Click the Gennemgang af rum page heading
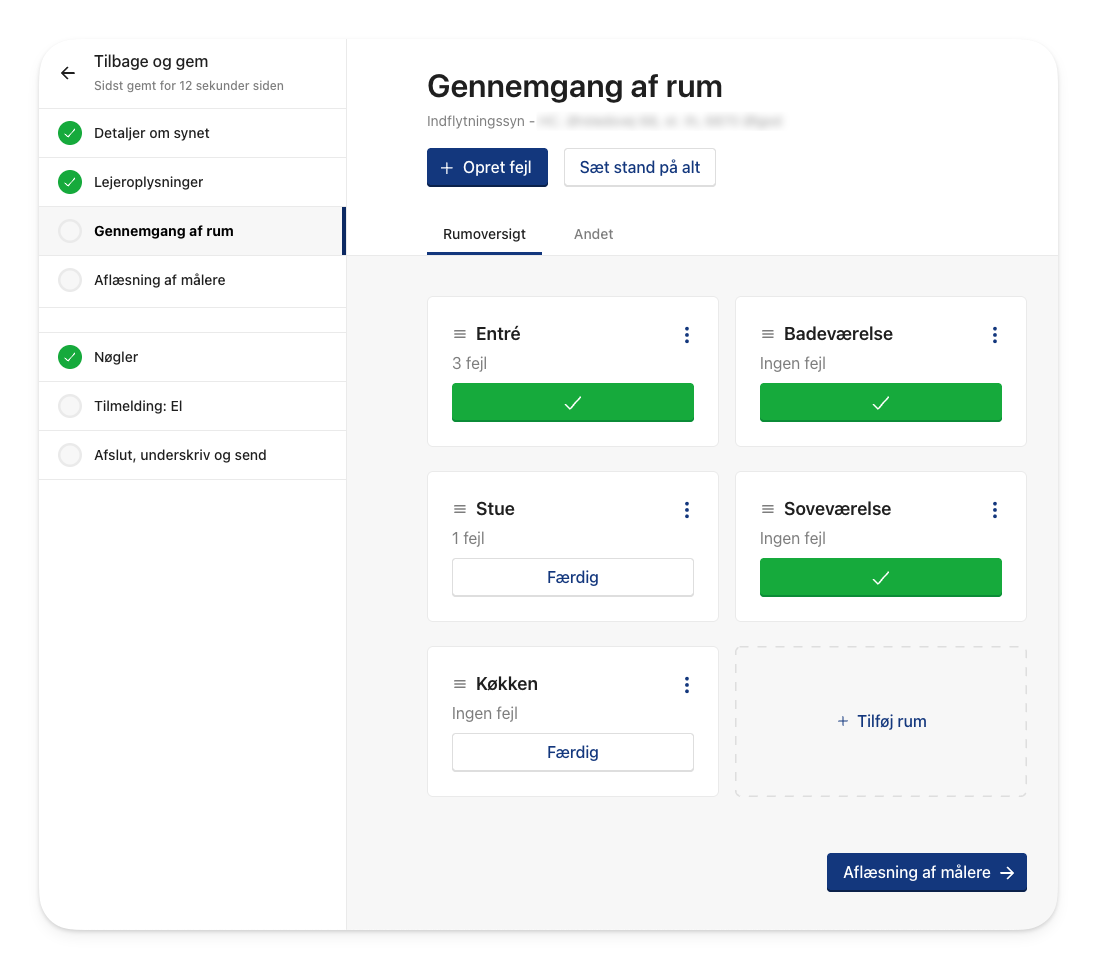 (x=574, y=87)
